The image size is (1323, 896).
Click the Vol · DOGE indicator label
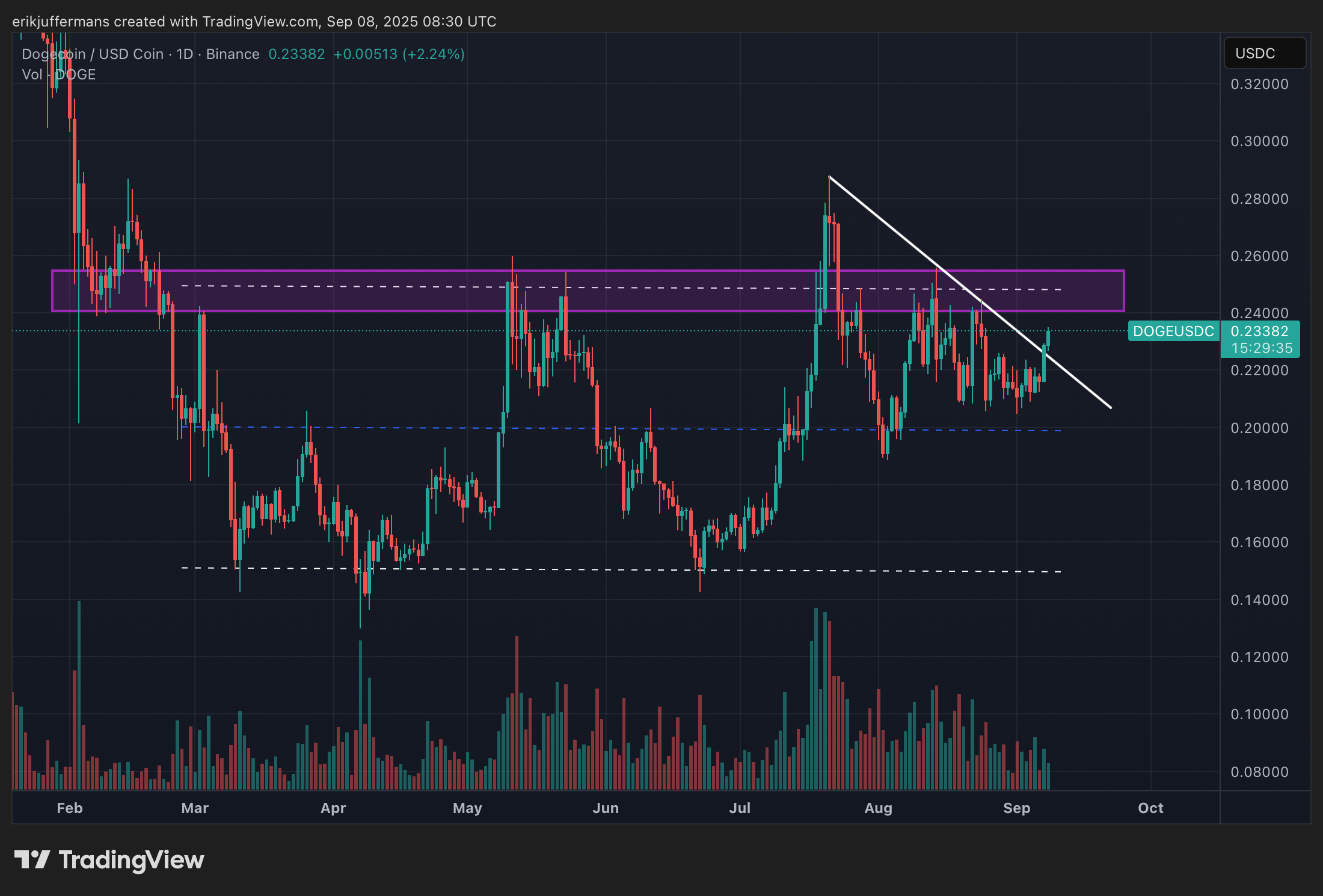pos(59,75)
